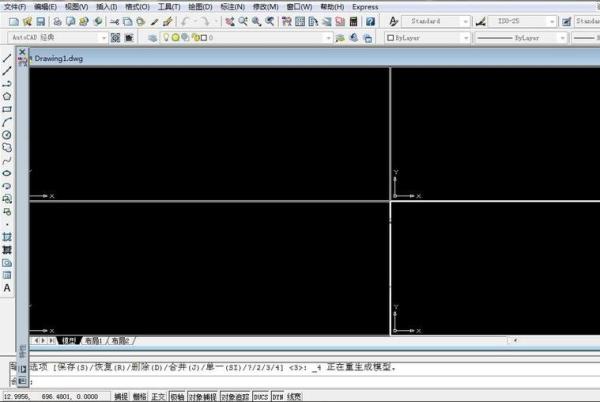600x402 pixels.
Task: Open the Standard text style dropdown
Action: 435,21
